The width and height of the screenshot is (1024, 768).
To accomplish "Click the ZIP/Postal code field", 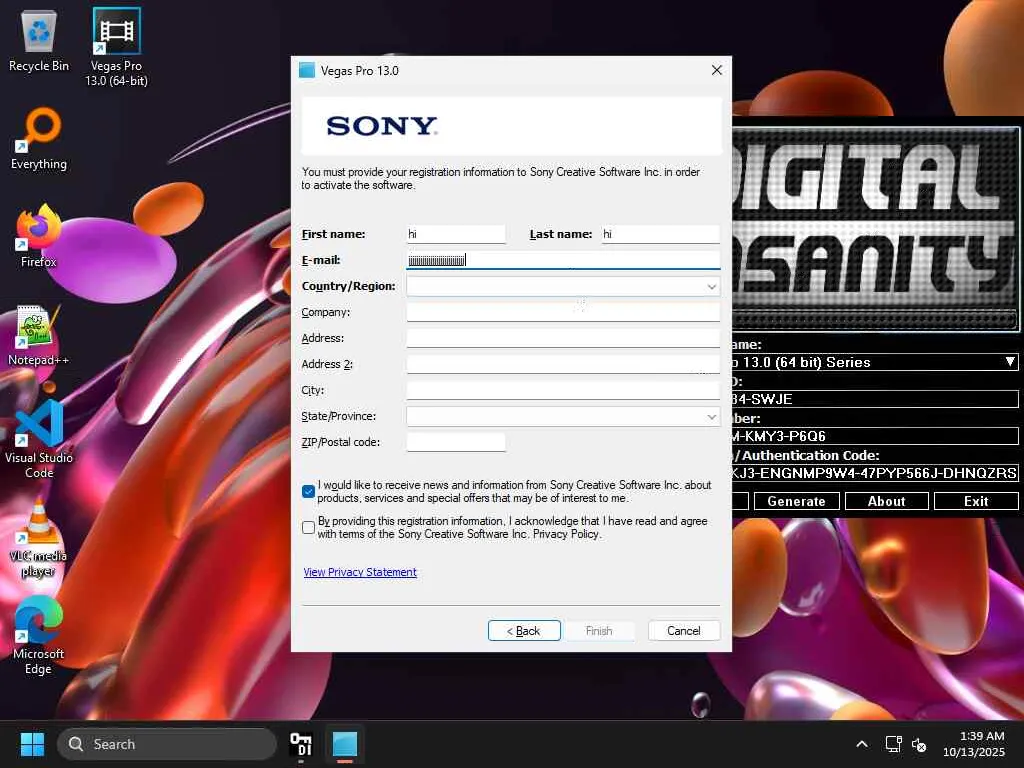I will (x=456, y=442).
